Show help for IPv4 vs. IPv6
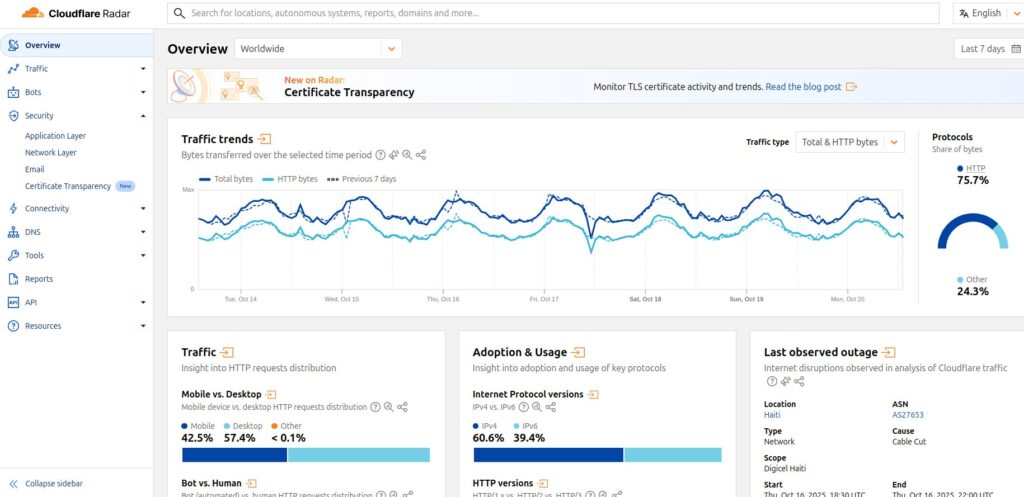Viewport: 1024px width, 497px height. 523,407
